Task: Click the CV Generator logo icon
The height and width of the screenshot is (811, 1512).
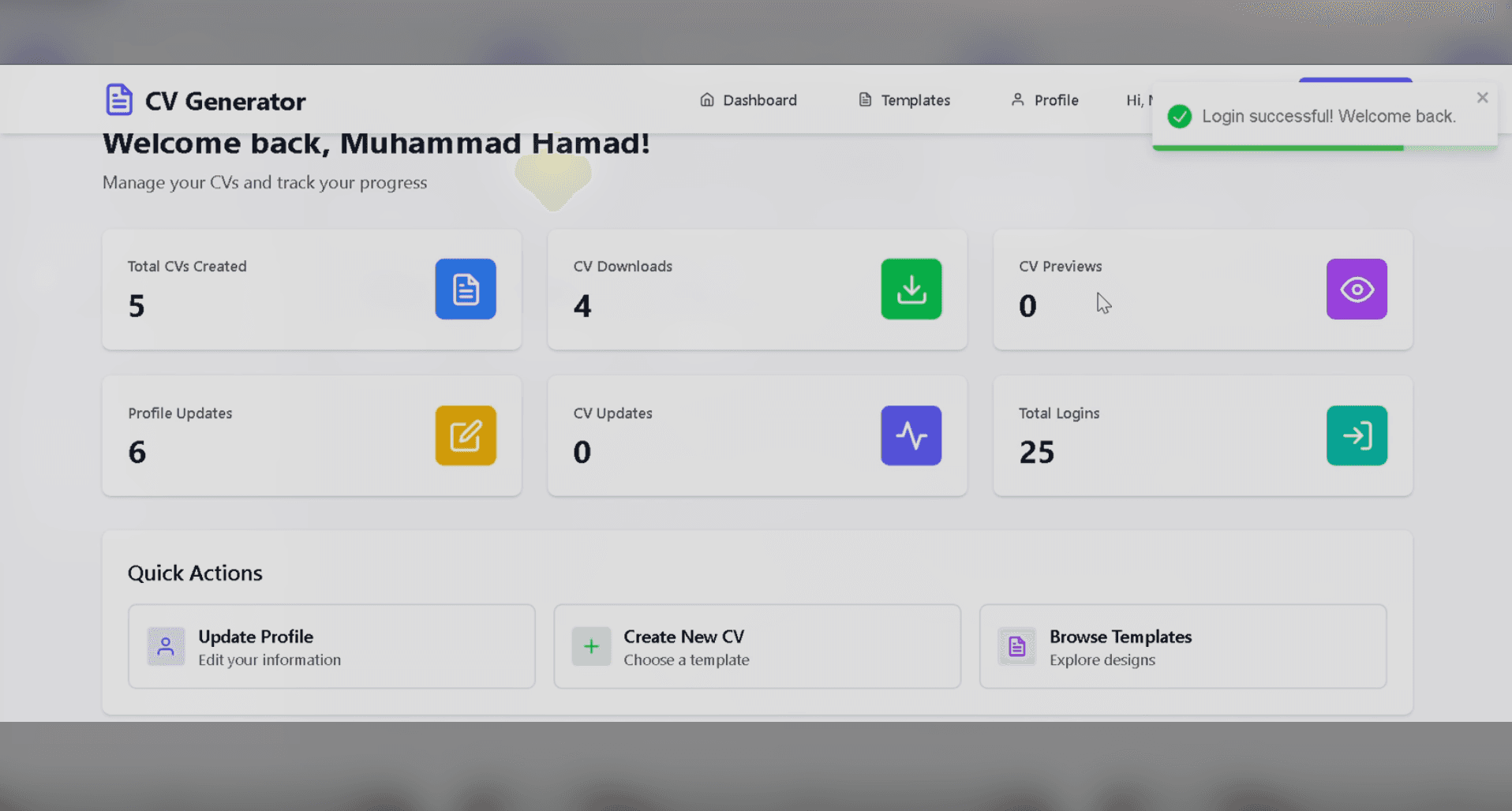Action: coord(119,100)
